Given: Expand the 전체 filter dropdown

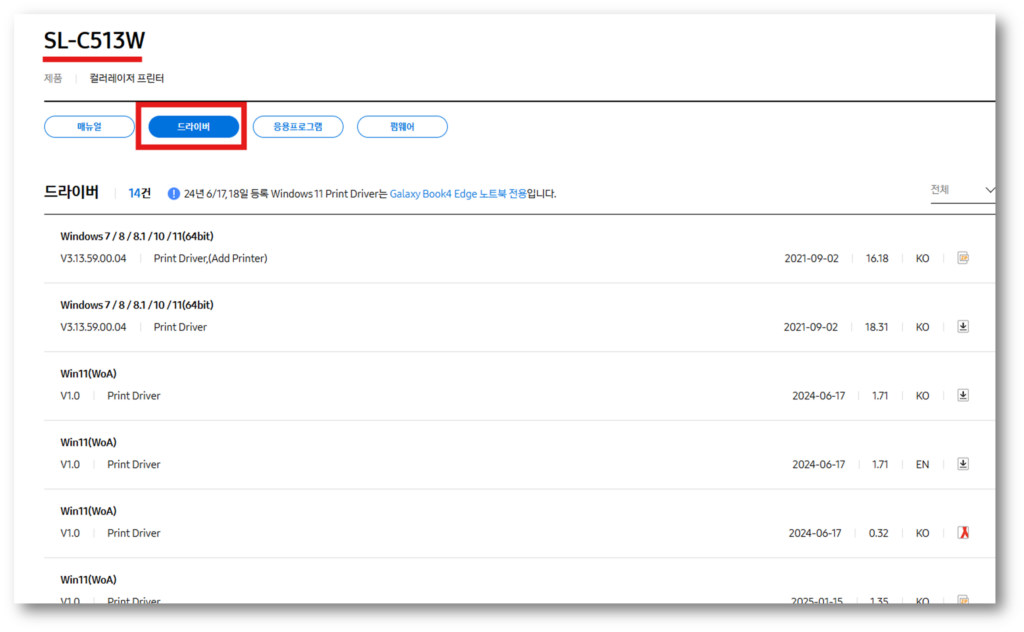Looking at the screenshot, I should coord(963,190).
